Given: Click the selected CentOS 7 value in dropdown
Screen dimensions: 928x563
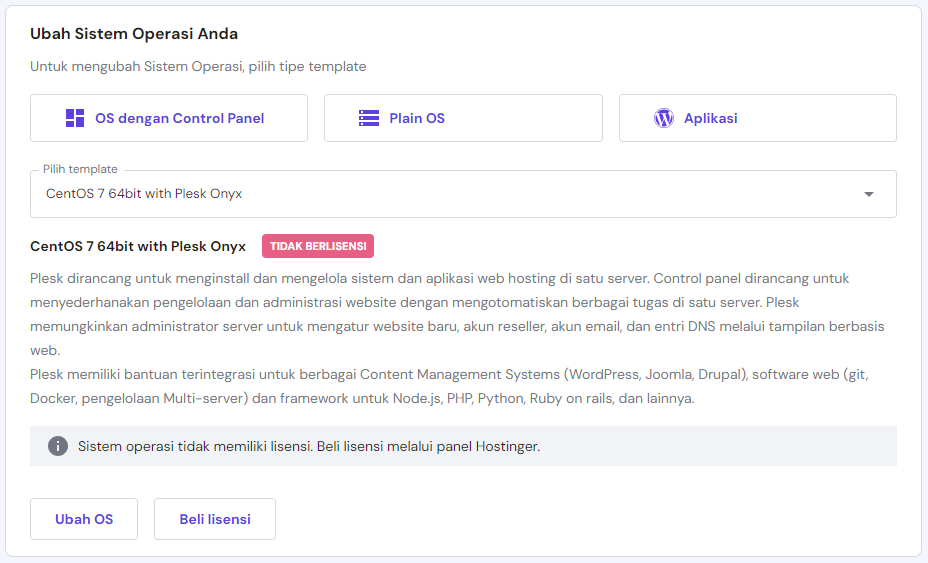Looking at the screenshot, I should 144,194.
